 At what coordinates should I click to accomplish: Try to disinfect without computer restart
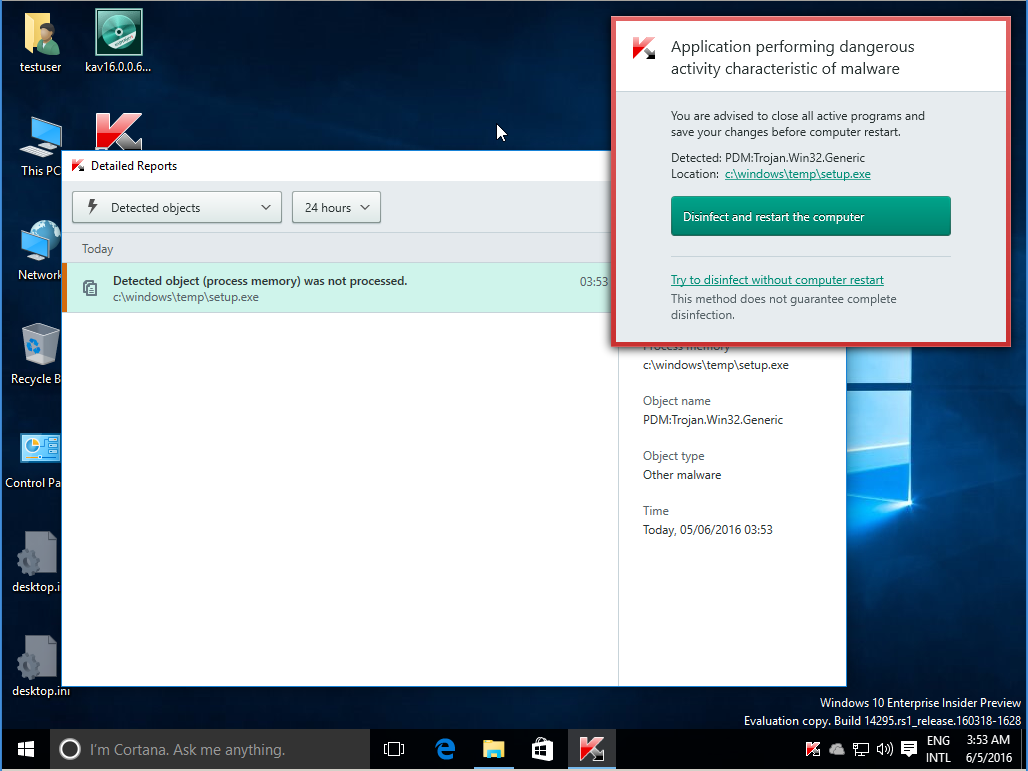[x=777, y=280]
